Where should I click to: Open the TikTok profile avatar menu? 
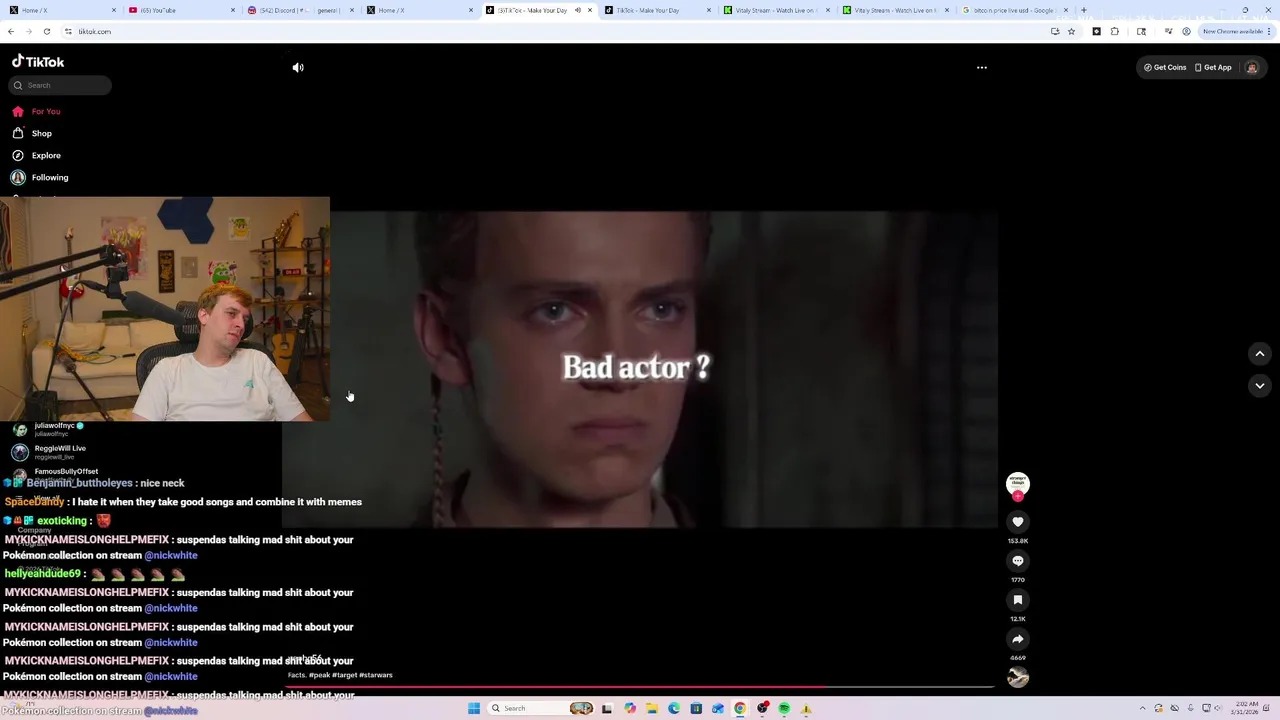coord(1251,68)
